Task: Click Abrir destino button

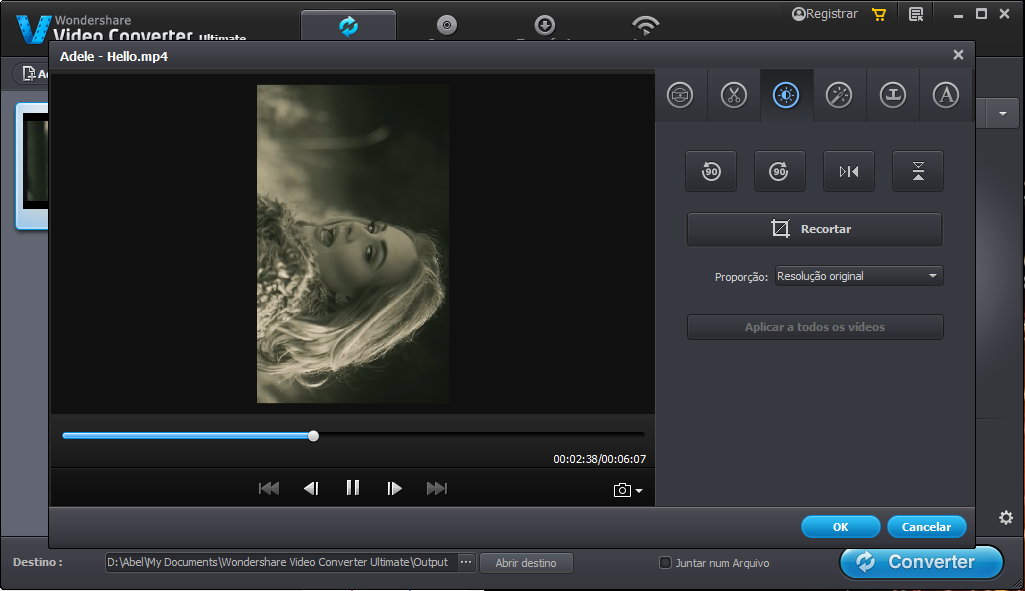Action: (526, 563)
